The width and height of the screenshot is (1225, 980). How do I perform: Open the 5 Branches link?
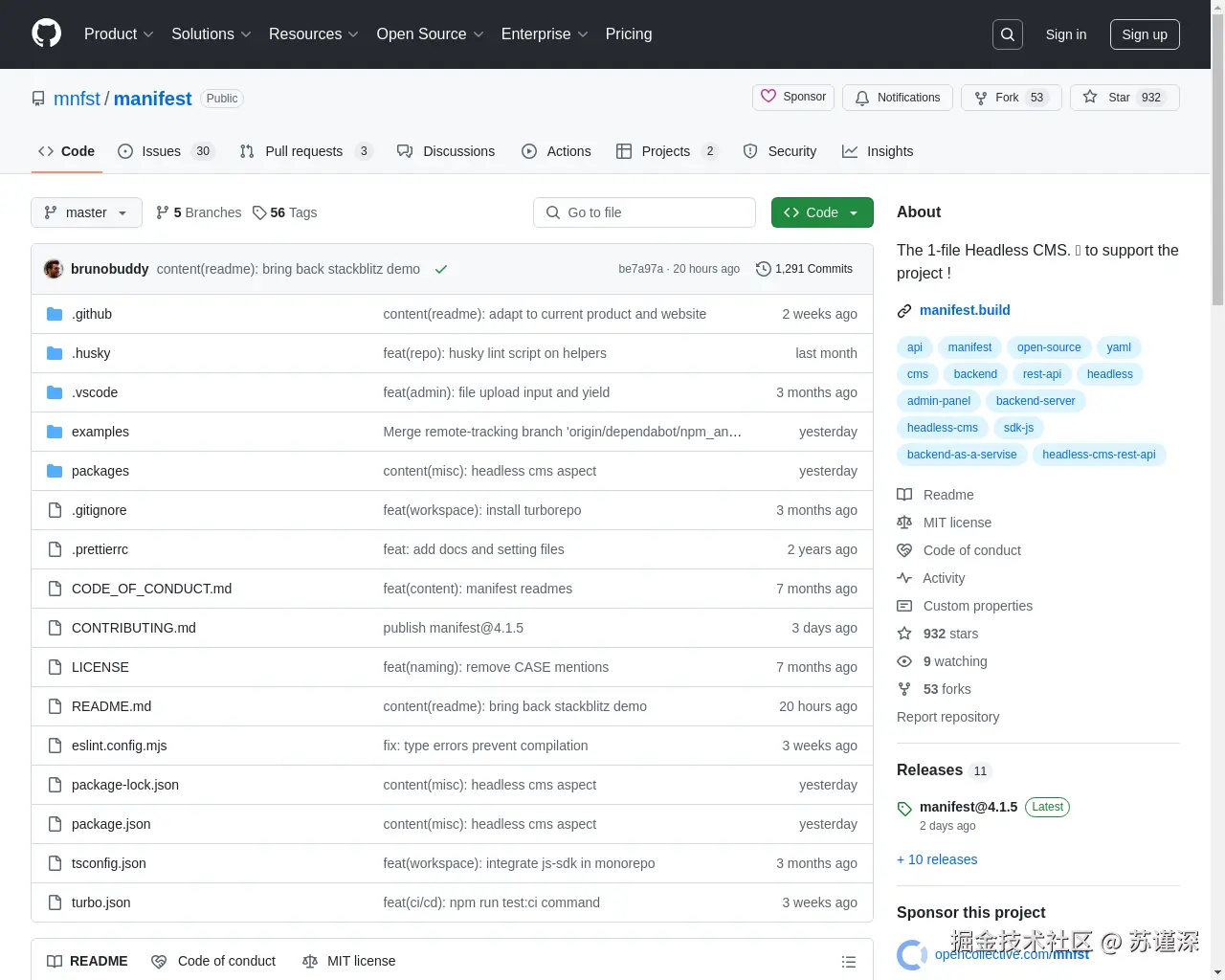pos(199,212)
